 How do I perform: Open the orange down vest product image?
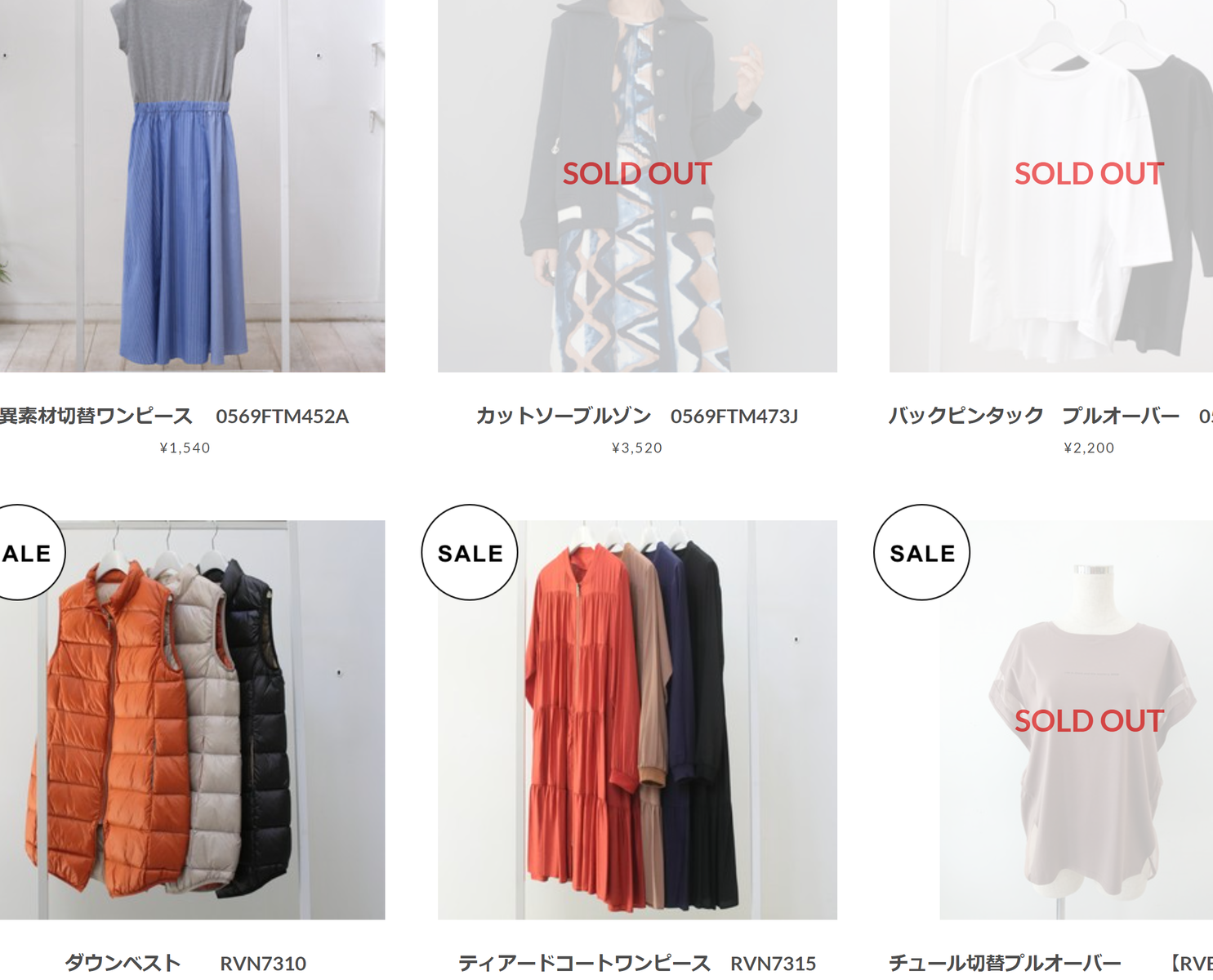192,719
